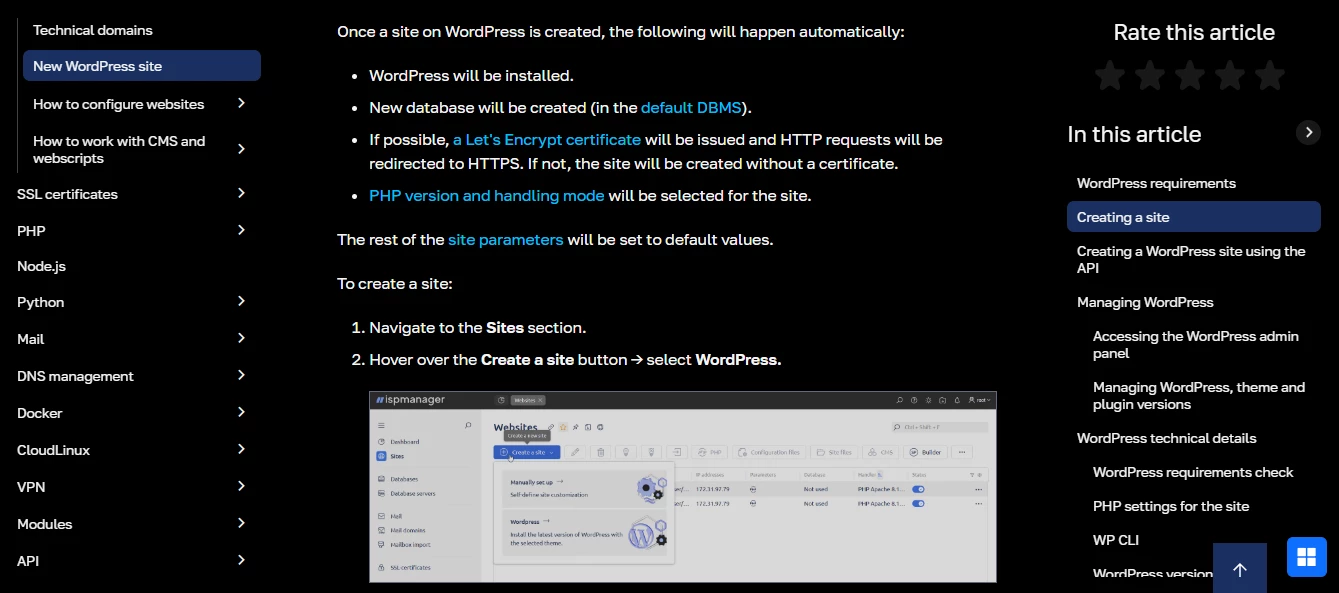The height and width of the screenshot is (593, 1339).
Task: Open the root user menu in ispmanager header
Action: (978, 399)
